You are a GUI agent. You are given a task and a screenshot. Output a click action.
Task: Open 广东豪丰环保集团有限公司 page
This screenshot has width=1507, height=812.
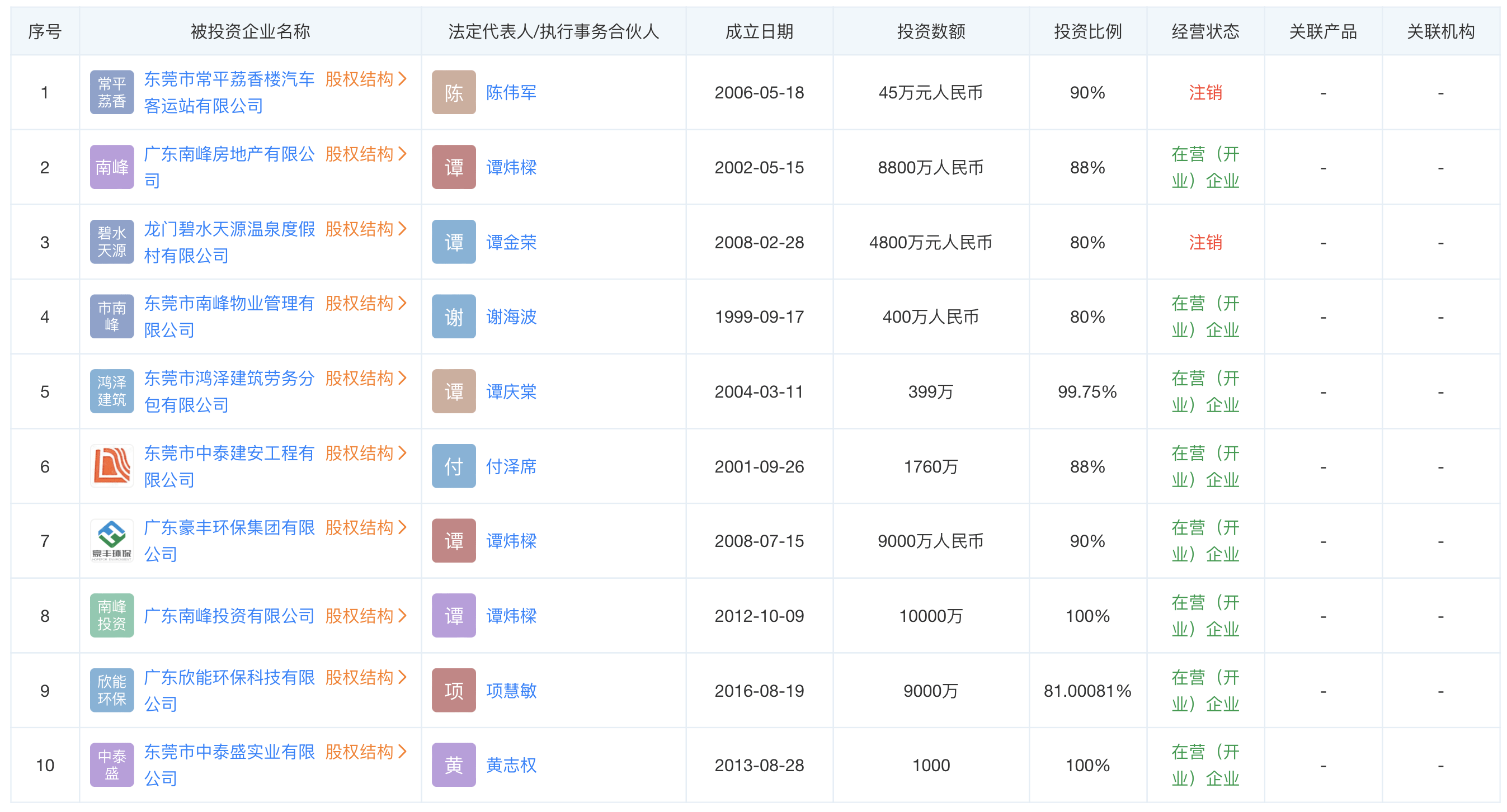click(x=229, y=541)
